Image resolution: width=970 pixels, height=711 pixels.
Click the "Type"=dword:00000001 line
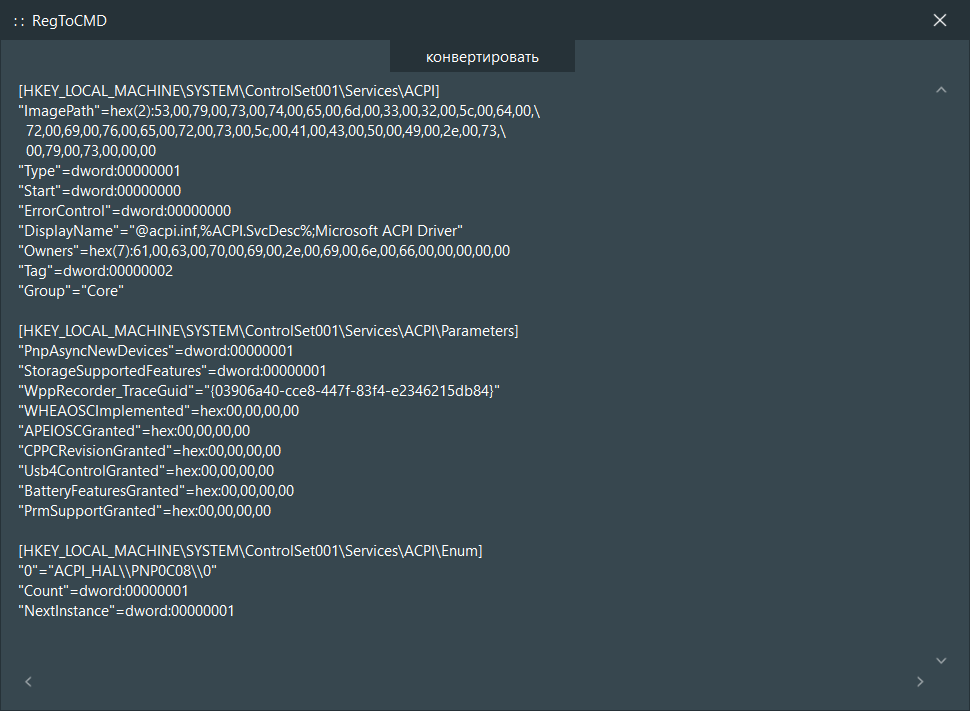coord(100,171)
